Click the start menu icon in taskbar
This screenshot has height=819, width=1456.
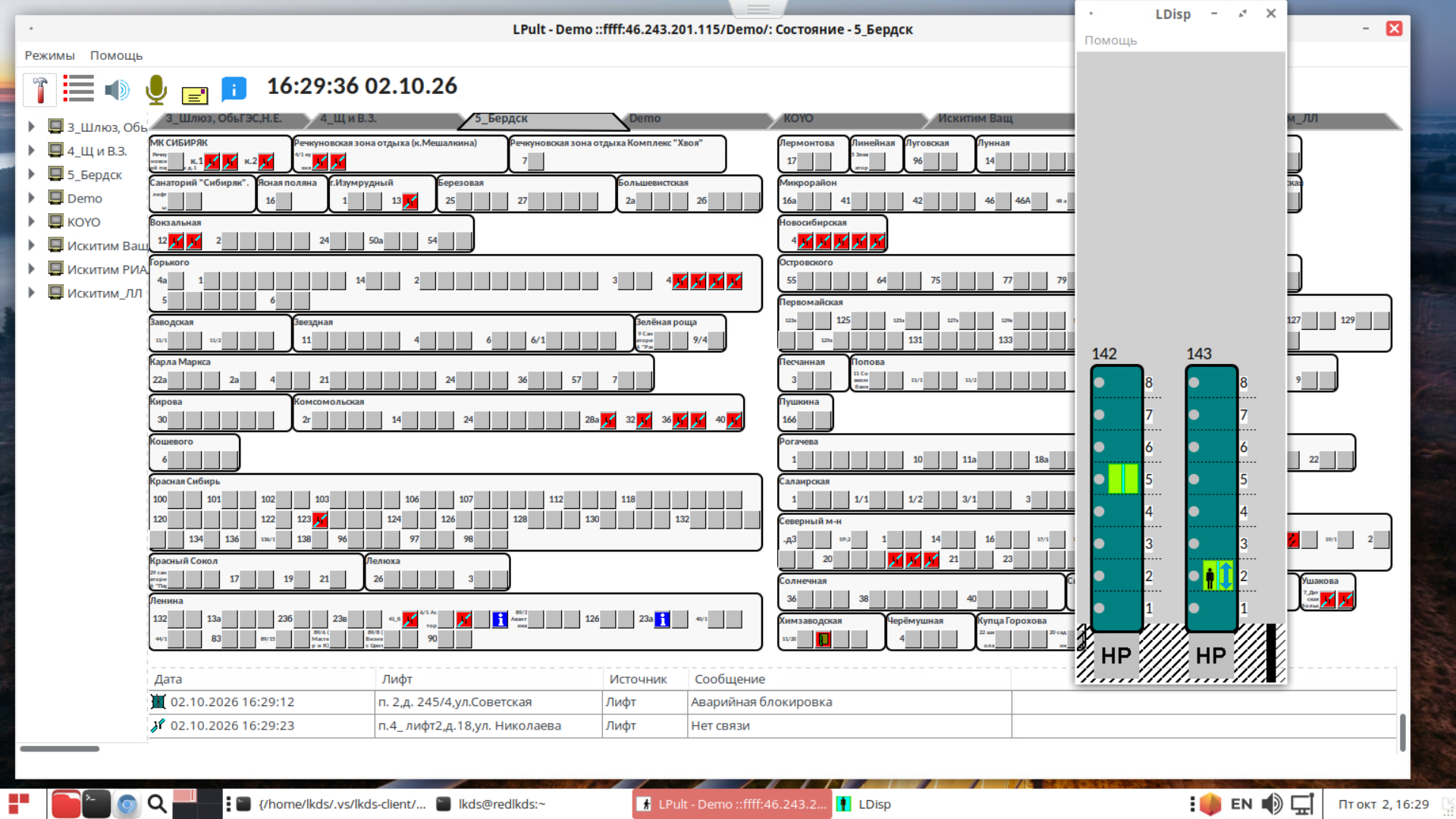(x=19, y=804)
